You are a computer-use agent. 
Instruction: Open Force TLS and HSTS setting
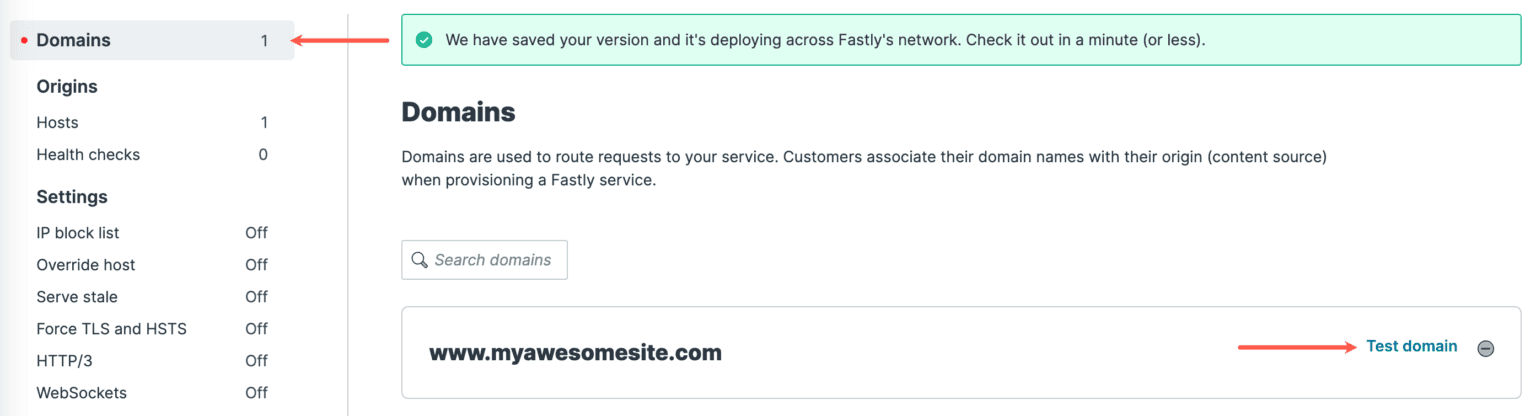[x=152, y=329]
